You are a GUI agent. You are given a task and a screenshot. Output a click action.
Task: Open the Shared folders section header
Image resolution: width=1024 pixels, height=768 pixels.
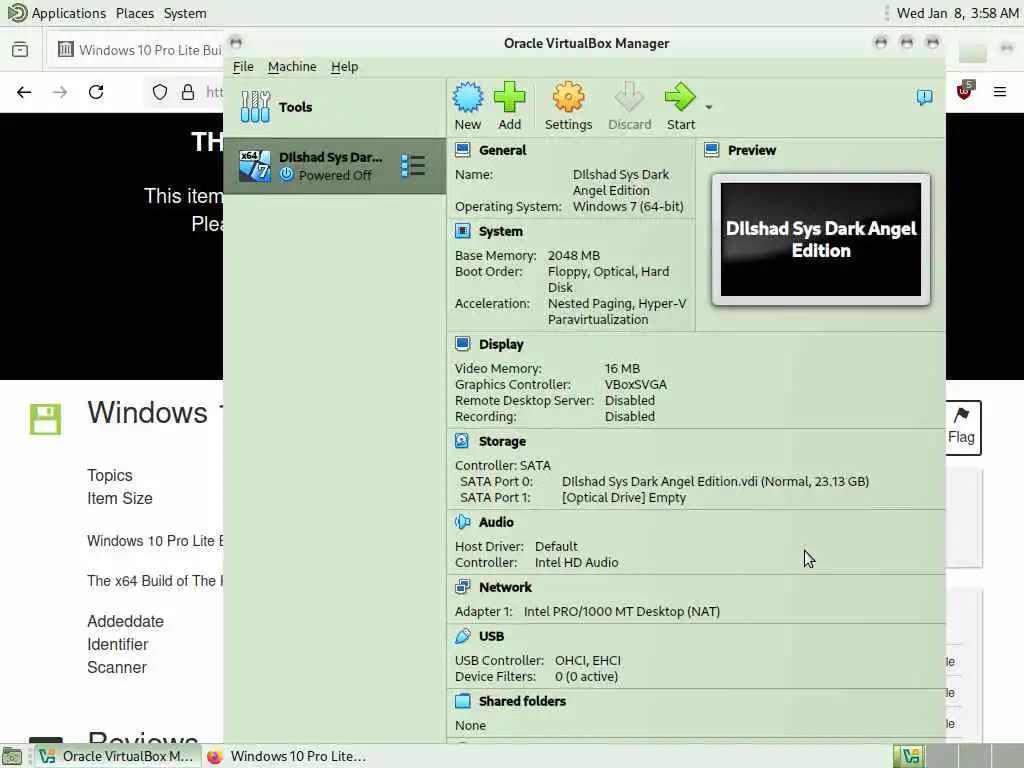(522, 701)
